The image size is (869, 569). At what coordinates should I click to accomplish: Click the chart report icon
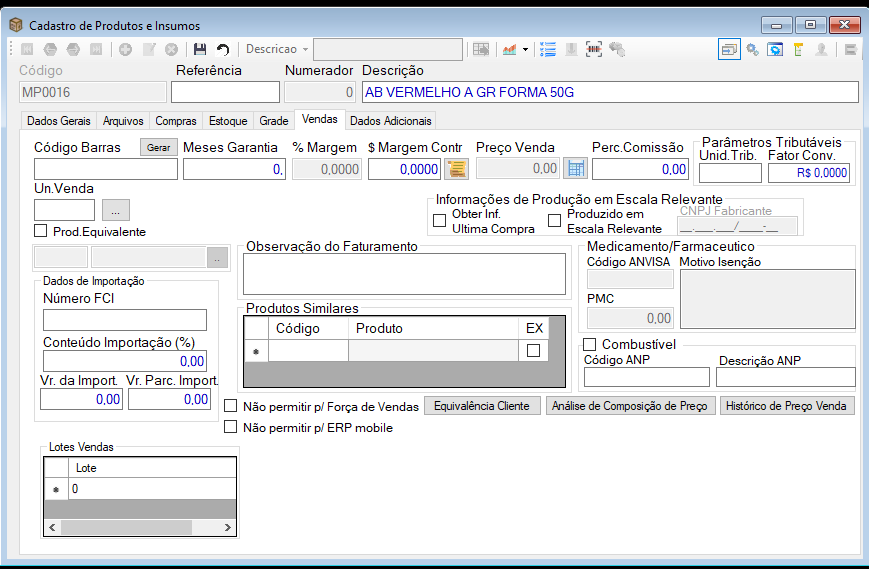pyautogui.click(x=509, y=49)
